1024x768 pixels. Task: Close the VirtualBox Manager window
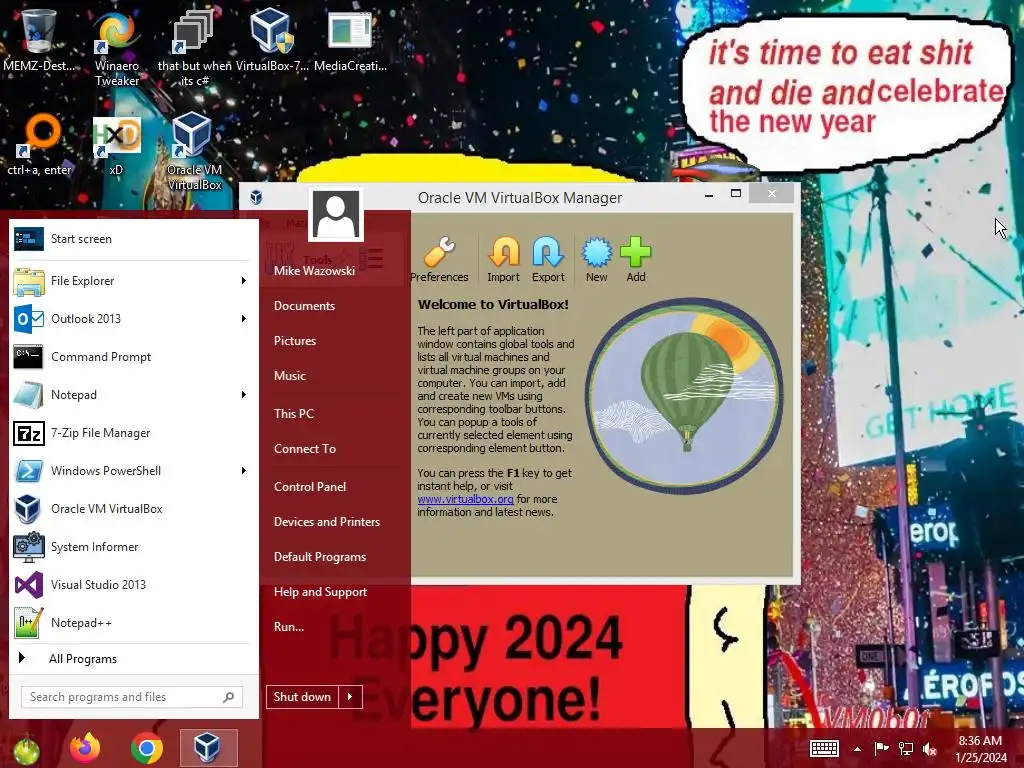point(772,193)
